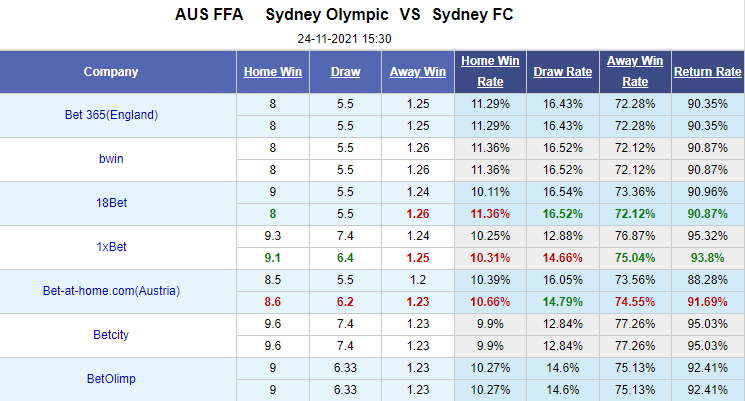Select 18Bet opening away win 1.24

click(x=418, y=192)
